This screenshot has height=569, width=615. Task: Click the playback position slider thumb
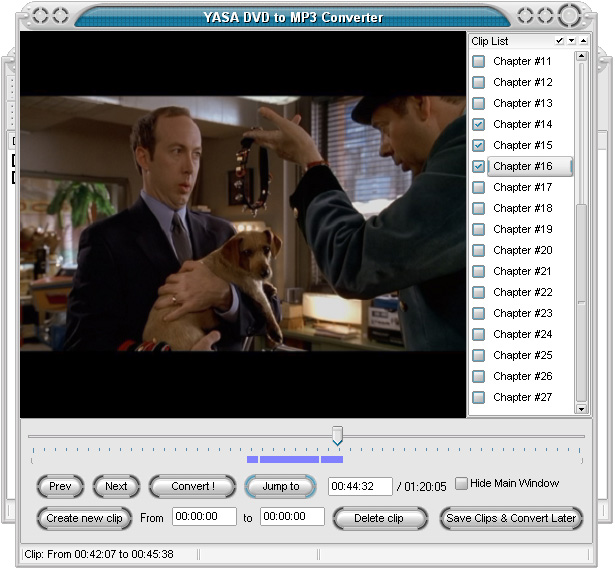[x=337, y=436]
